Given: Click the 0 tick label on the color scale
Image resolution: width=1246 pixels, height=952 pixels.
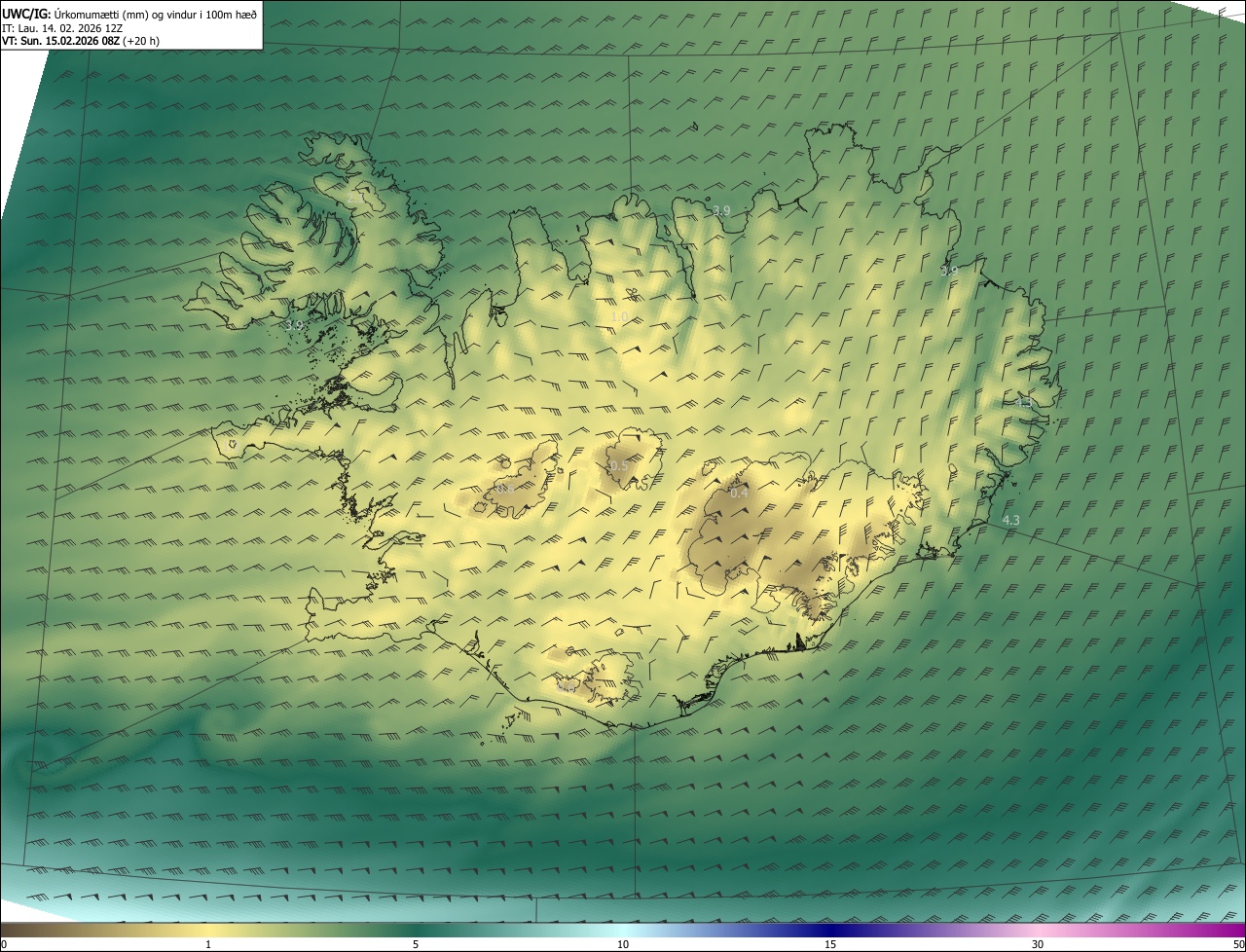Looking at the screenshot, I should point(4,944).
